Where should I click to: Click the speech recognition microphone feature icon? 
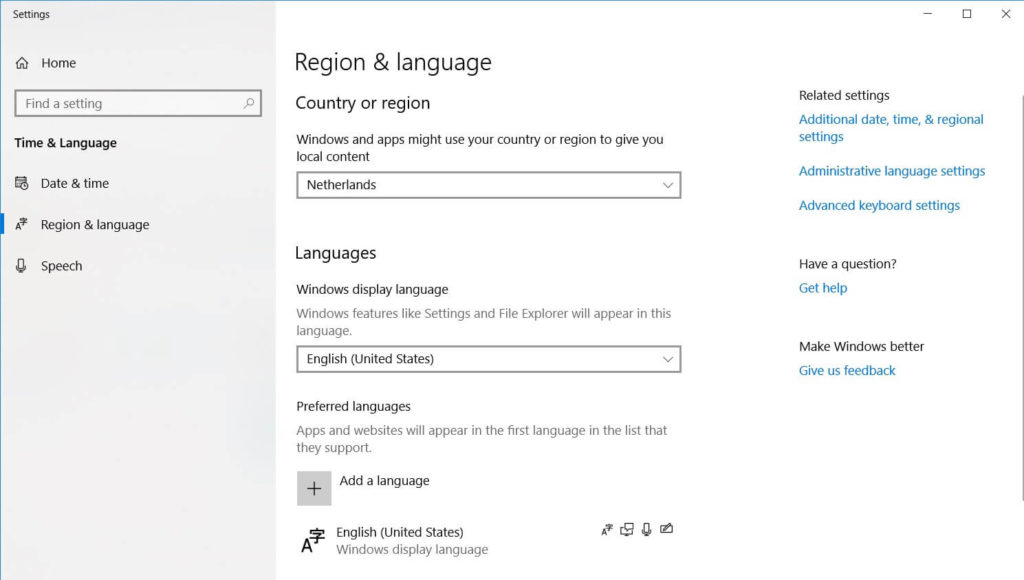click(x=647, y=530)
